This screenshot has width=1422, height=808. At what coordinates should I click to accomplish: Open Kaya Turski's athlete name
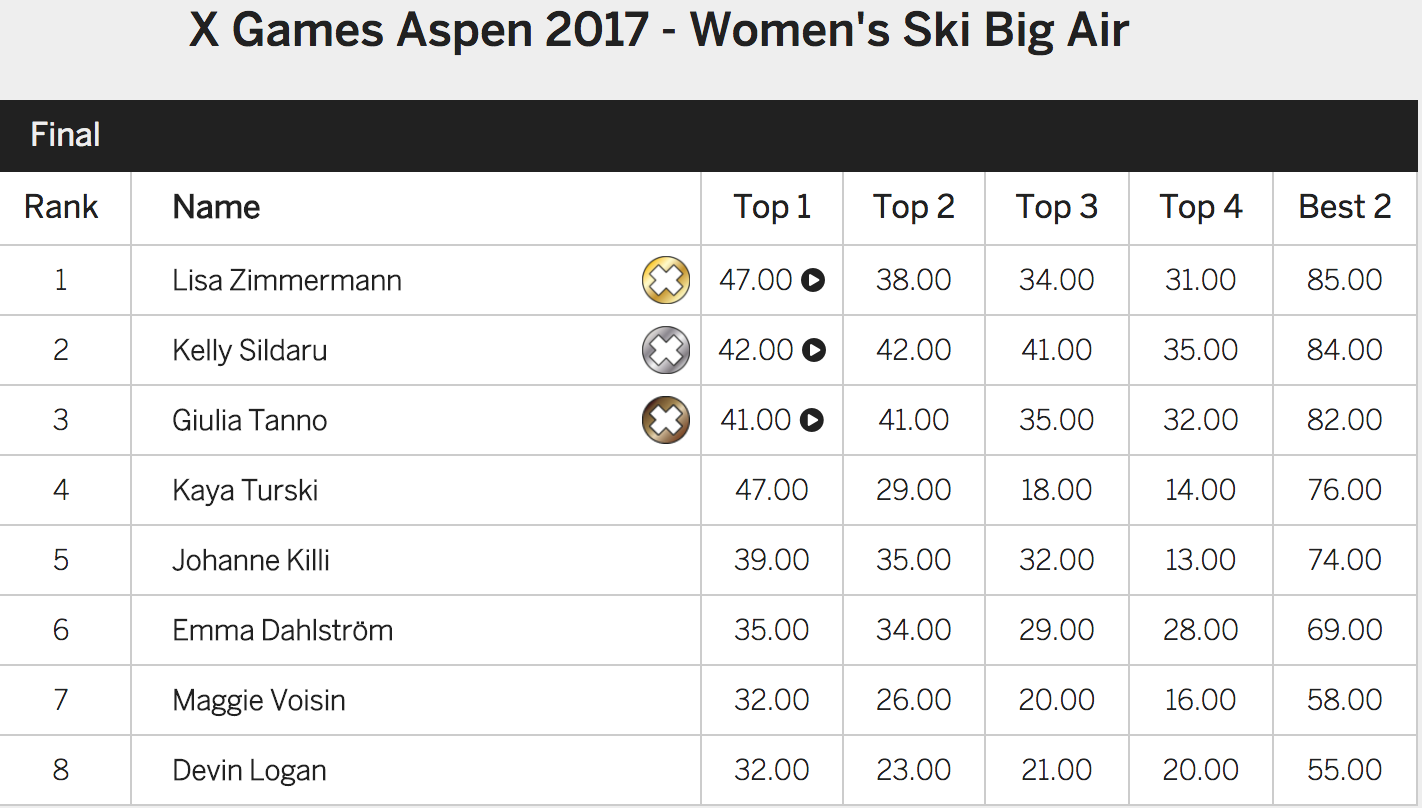click(245, 490)
